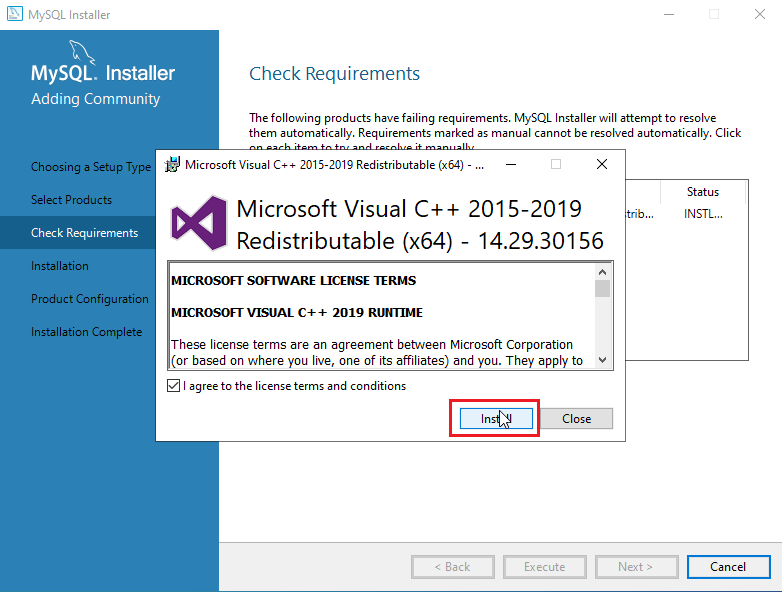Click the MySQL dolphin logo in the sidebar
This screenshot has width=782, height=592.
click(81, 52)
